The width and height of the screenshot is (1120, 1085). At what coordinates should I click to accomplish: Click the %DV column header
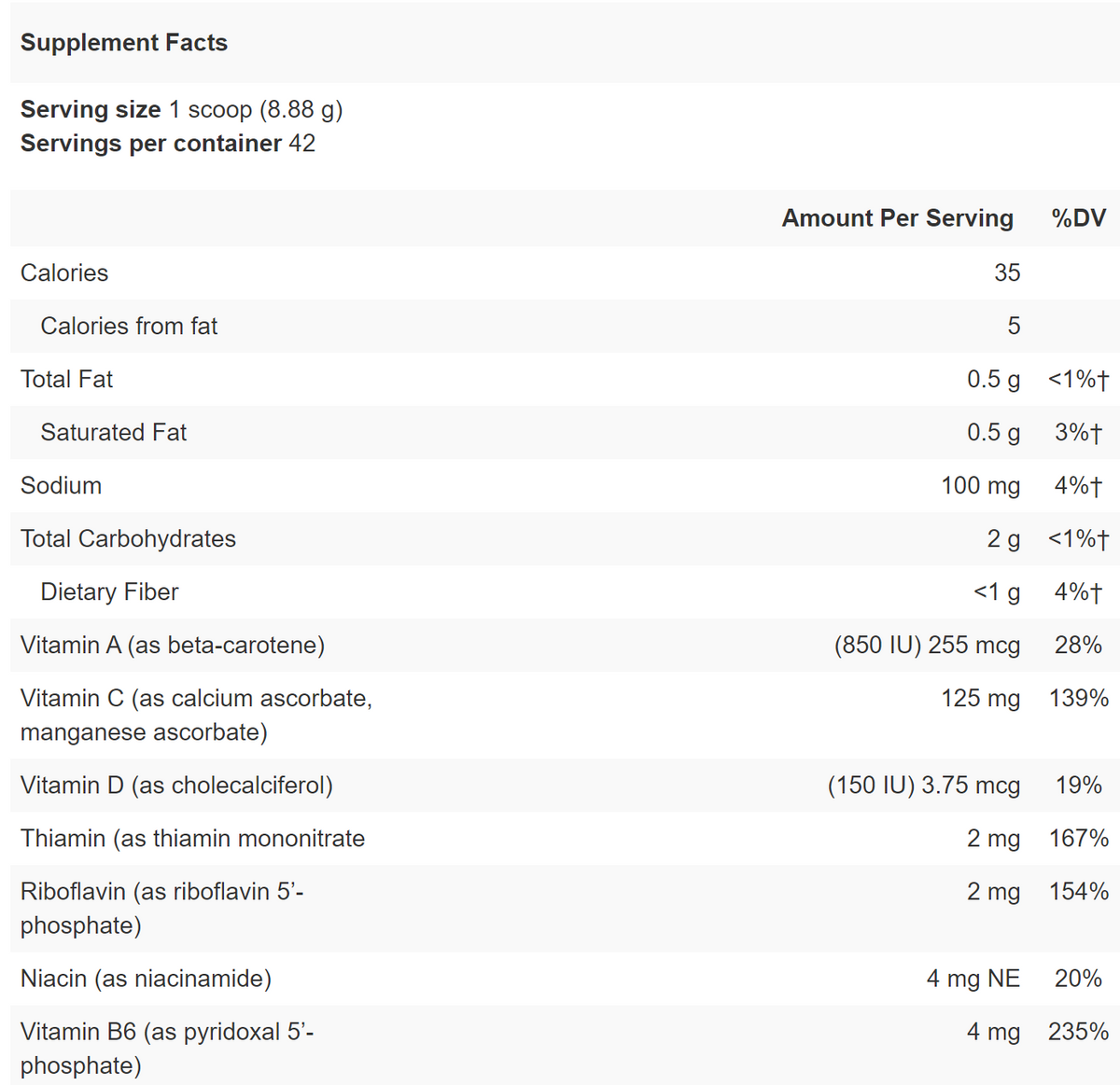click(1078, 218)
